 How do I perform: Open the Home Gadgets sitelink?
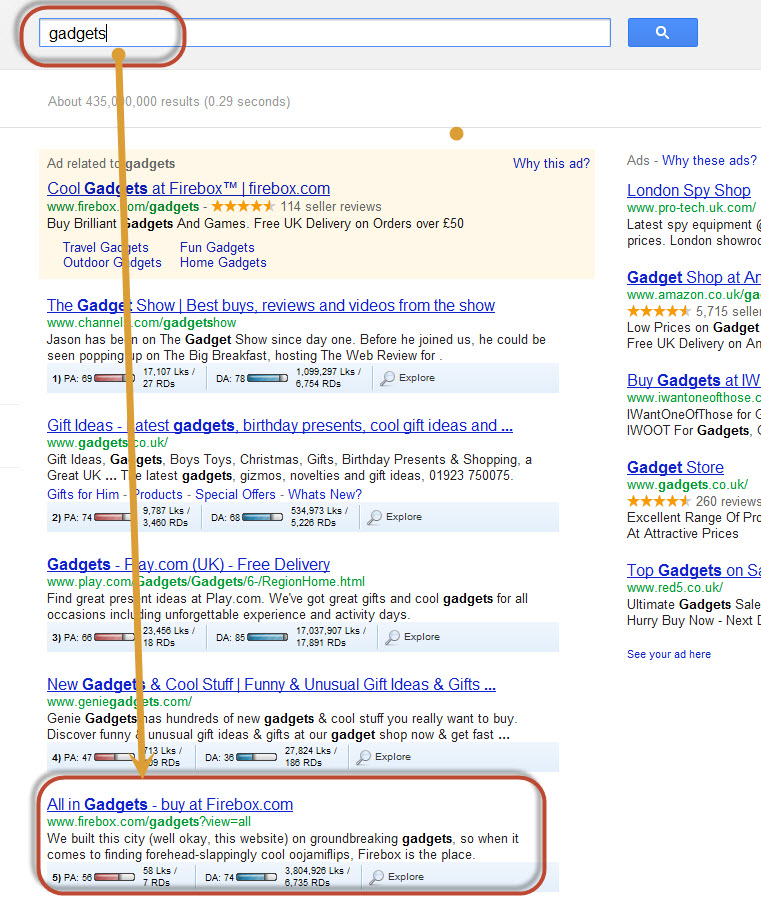click(x=223, y=263)
